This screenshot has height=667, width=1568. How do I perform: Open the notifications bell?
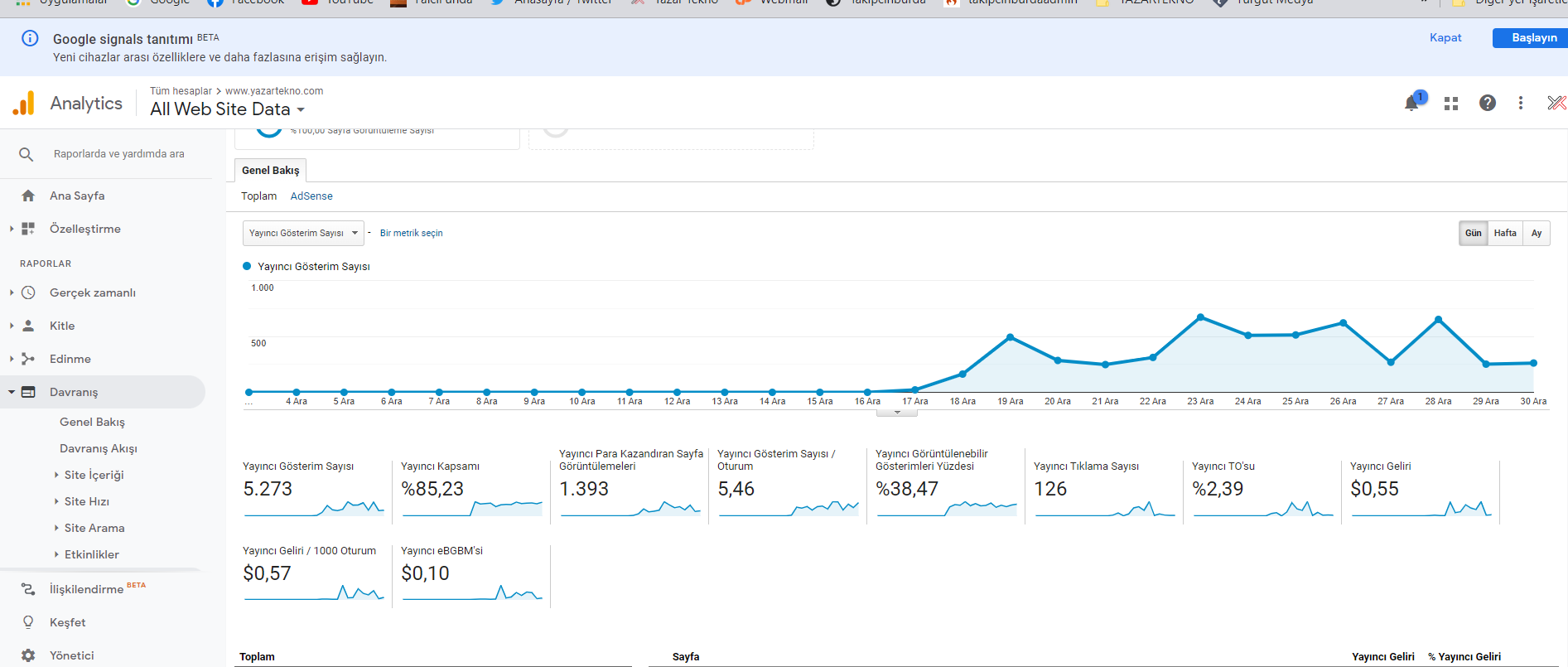1412,103
